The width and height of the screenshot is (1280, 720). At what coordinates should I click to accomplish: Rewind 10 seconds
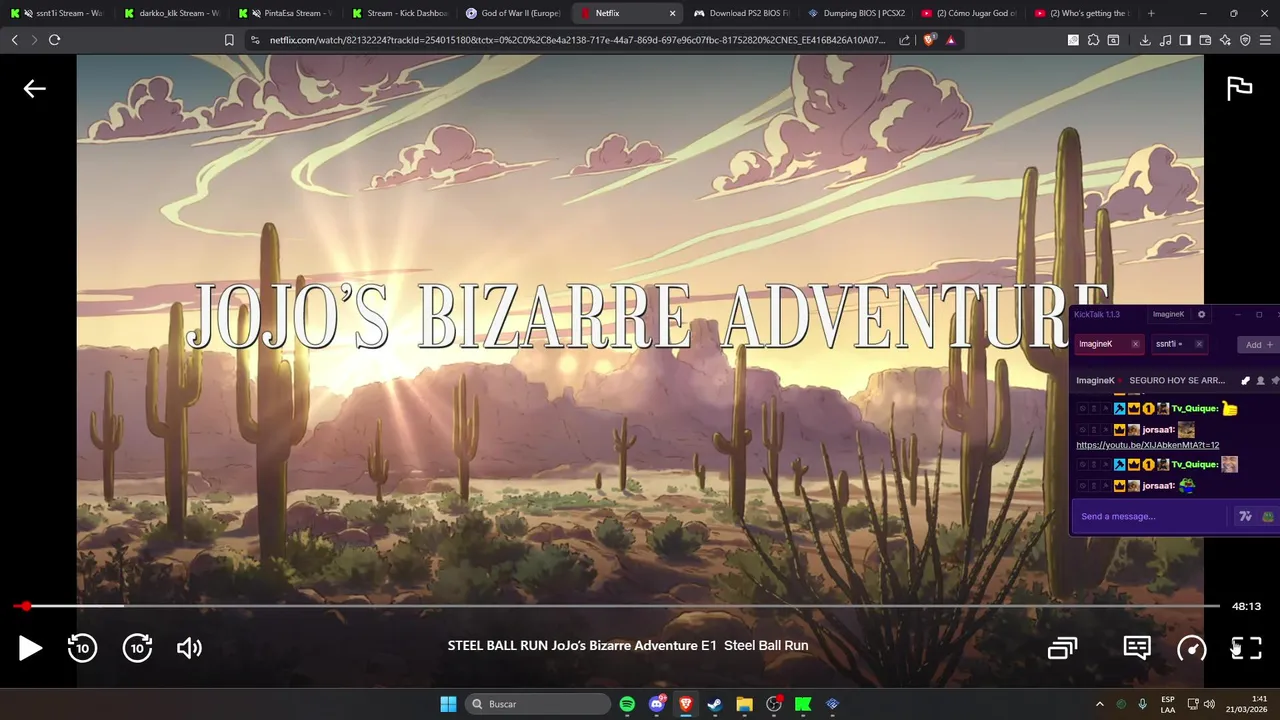pyautogui.click(x=82, y=648)
